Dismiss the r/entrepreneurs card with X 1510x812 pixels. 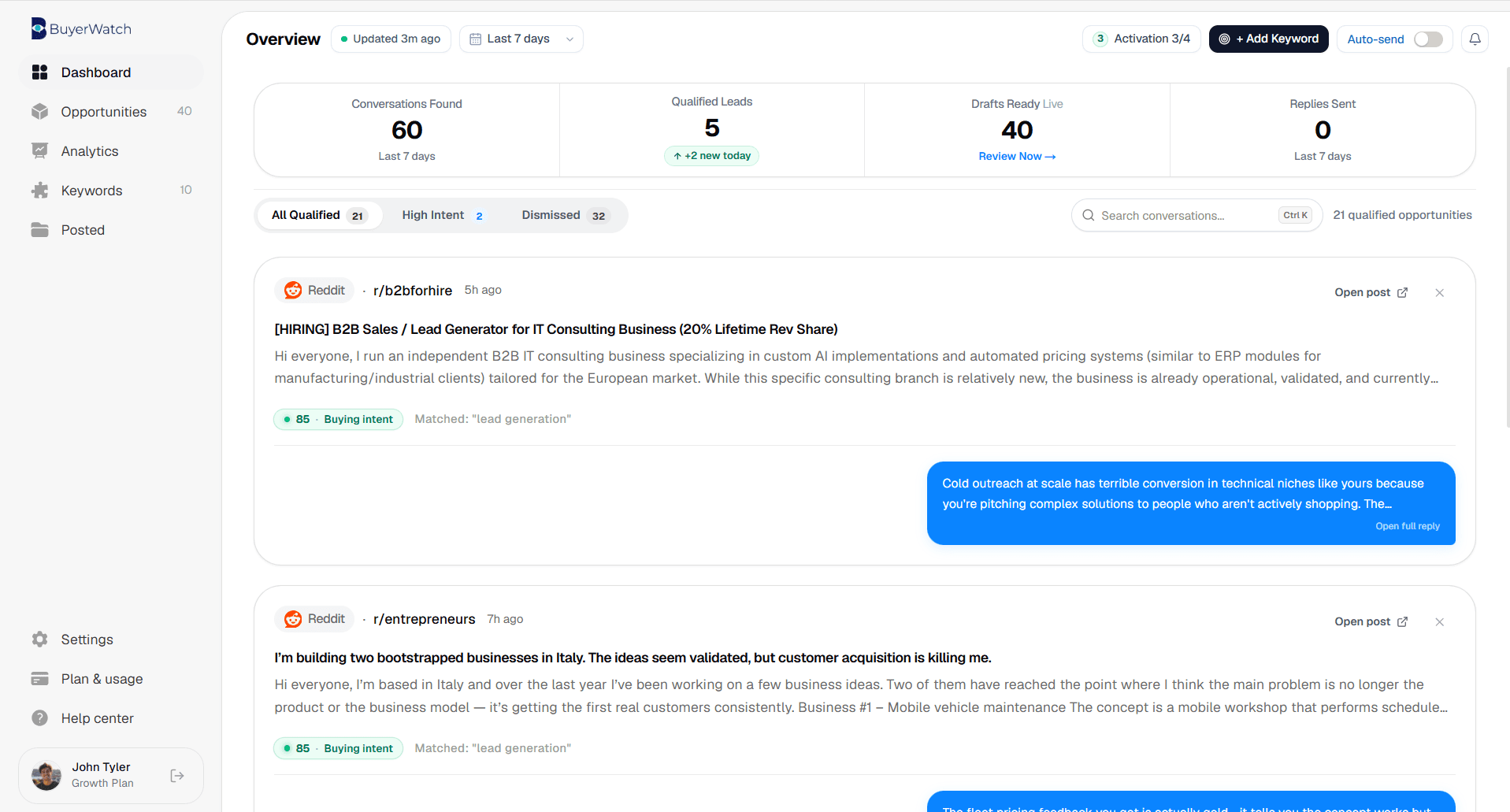1440,622
